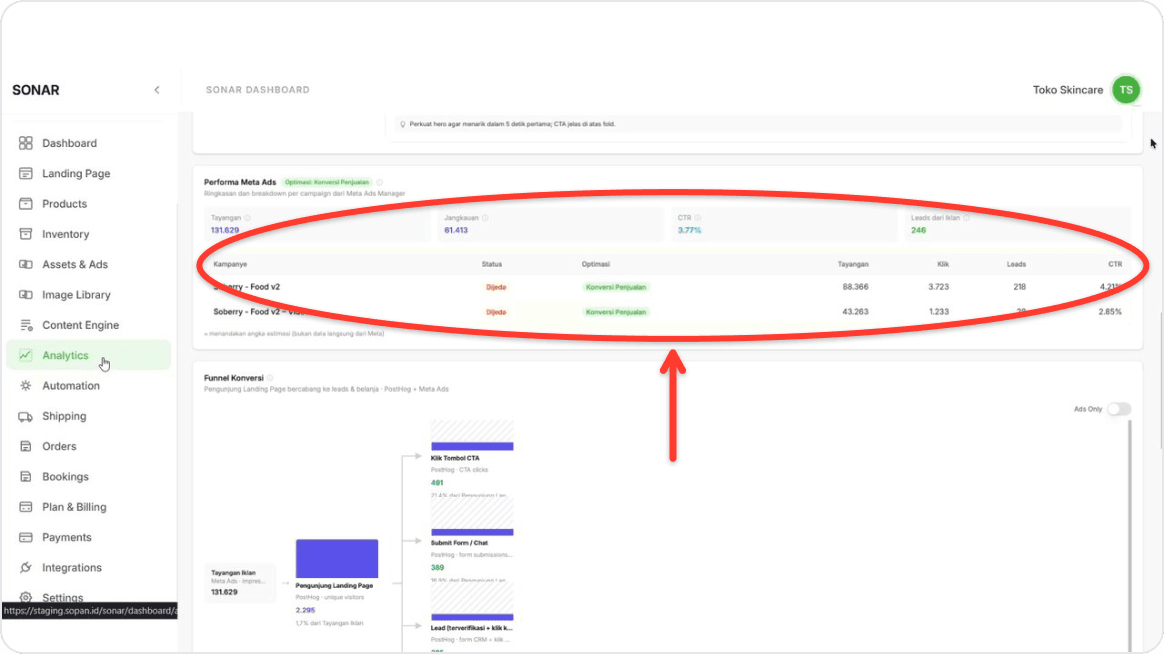Click the Inventory archive icon

click(26, 234)
